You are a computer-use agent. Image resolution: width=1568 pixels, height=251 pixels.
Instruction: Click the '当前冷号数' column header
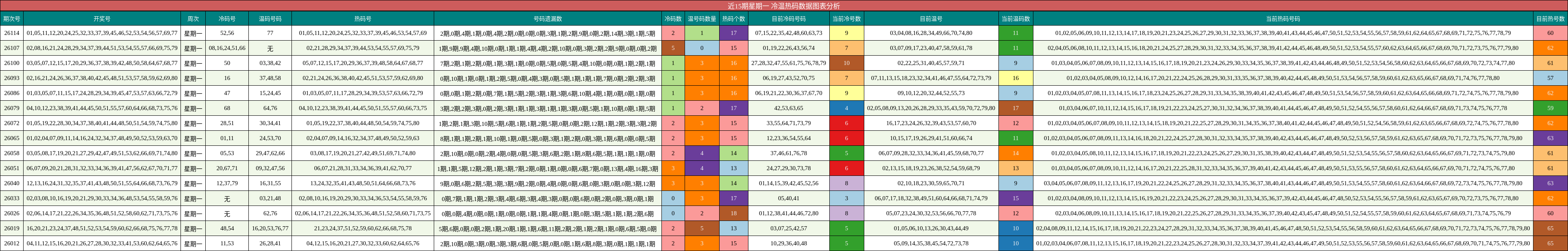pyautogui.click(x=847, y=19)
